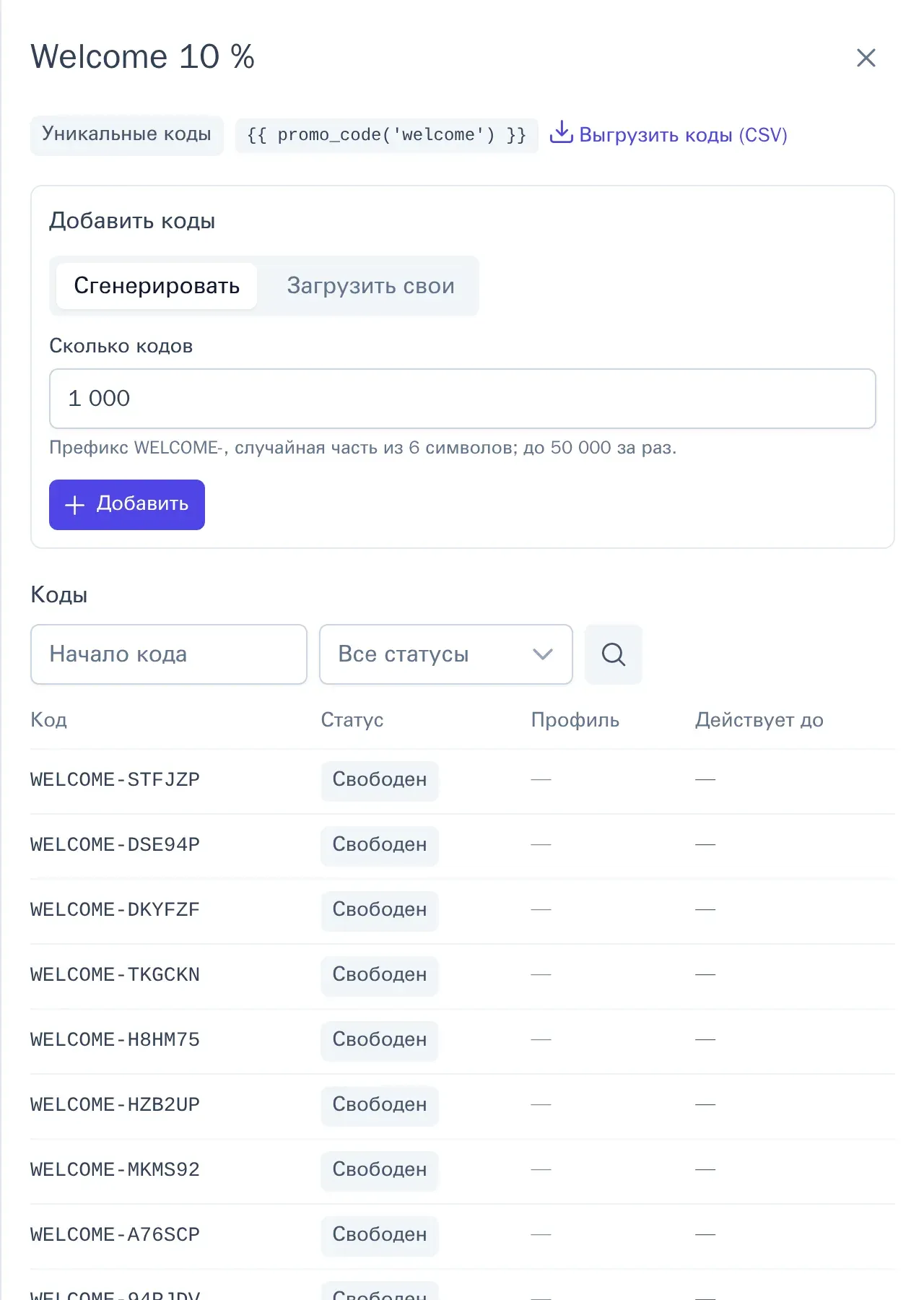
Task: Click the plus icon on Добавить button
Action: point(75,505)
